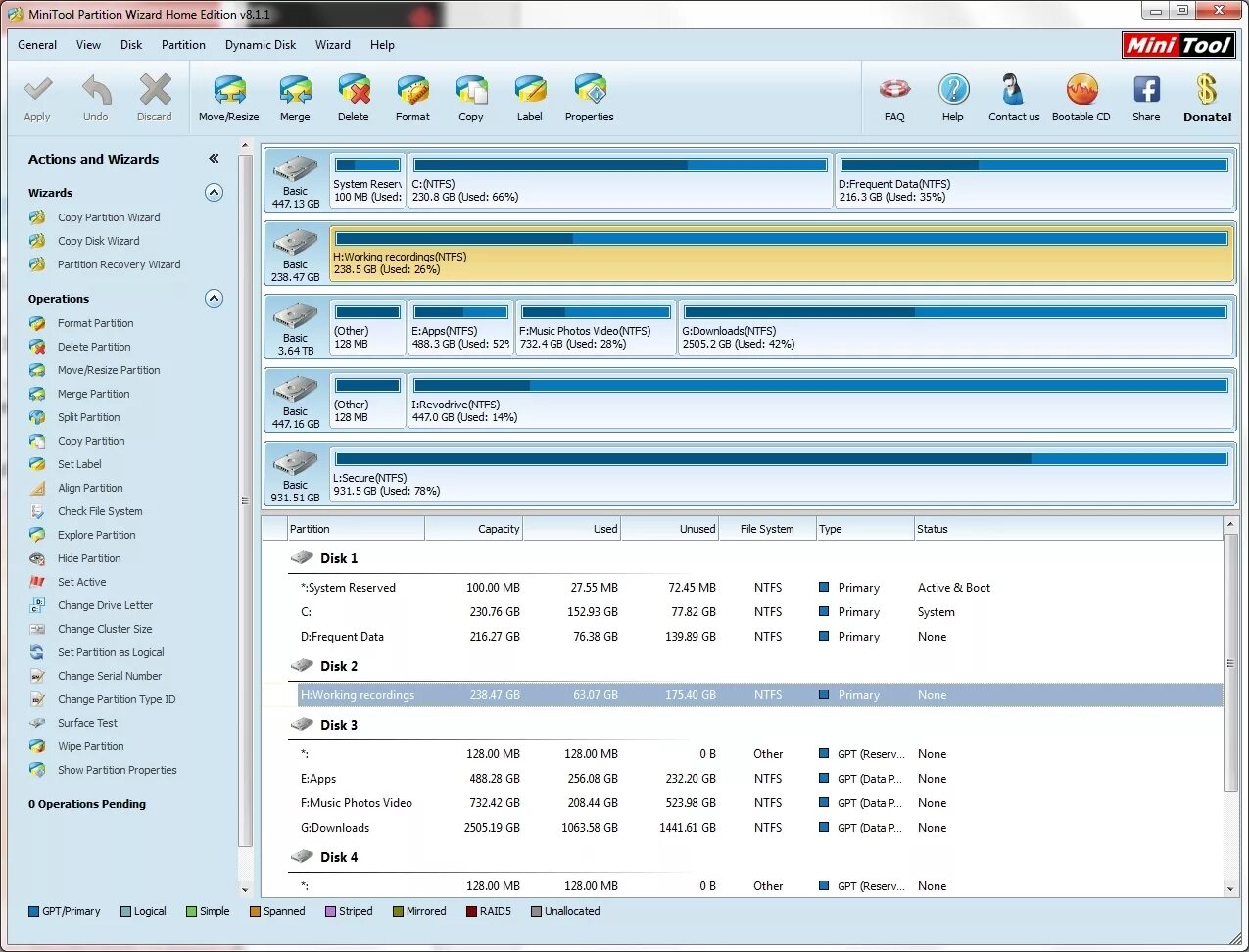1249x952 pixels.
Task: Select G:Downloads partition block in disk map
Action: point(955,327)
